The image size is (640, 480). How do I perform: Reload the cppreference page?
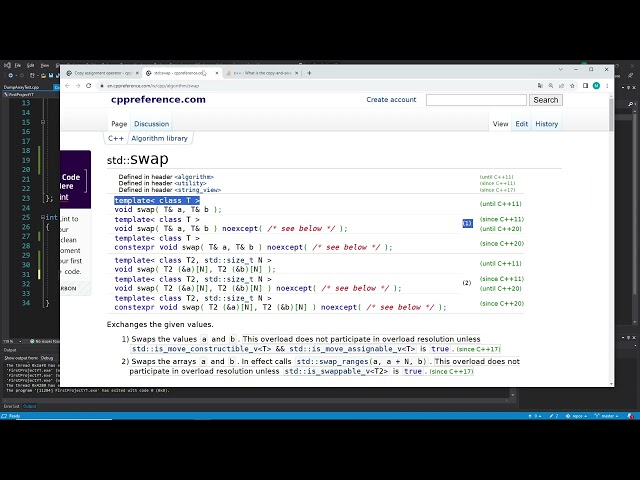(x=89, y=86)
